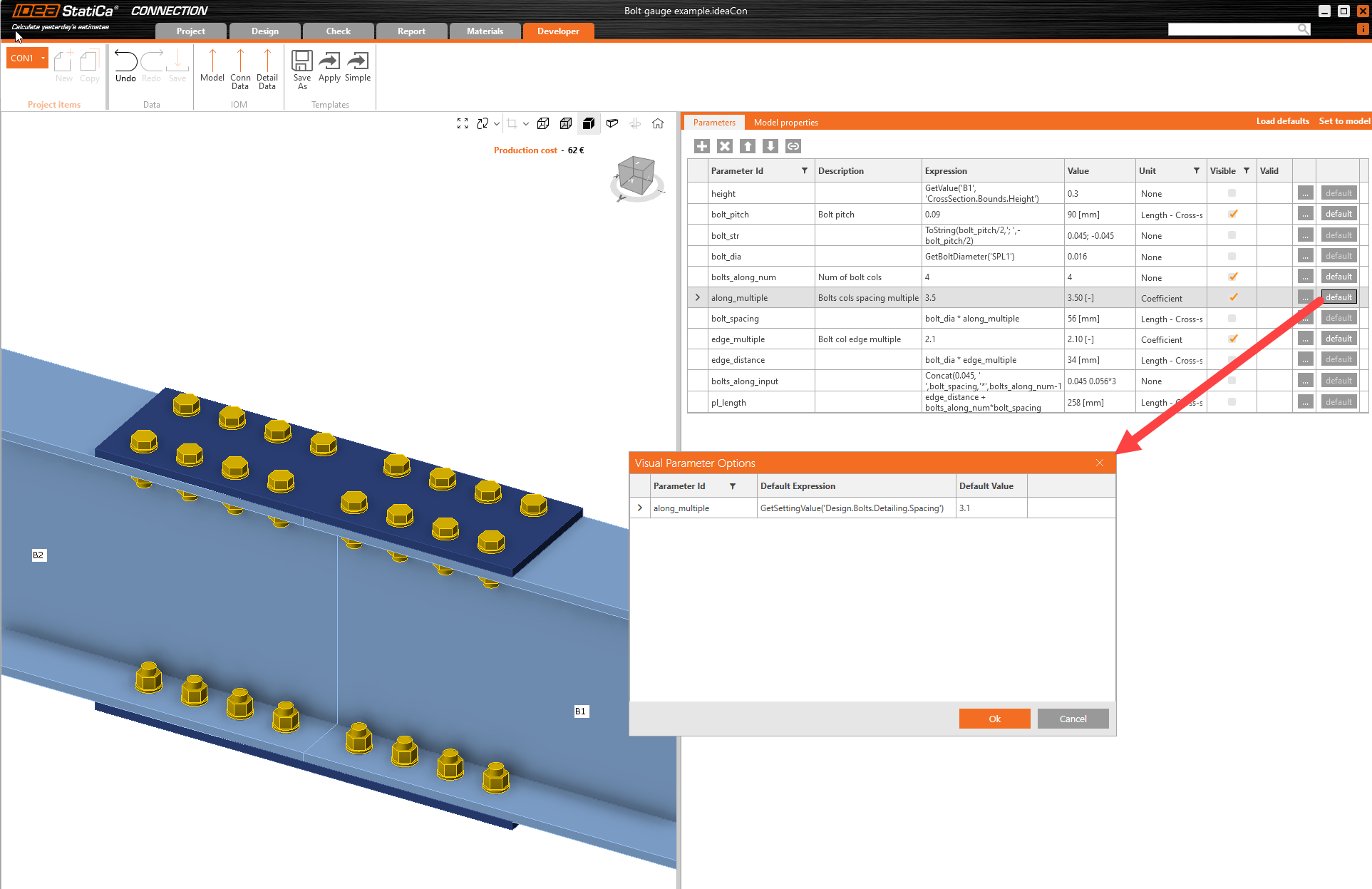Select the home view icon in the 3D viewport
The width and height of the screenshot is (1372, 889).
click(657, 123)
